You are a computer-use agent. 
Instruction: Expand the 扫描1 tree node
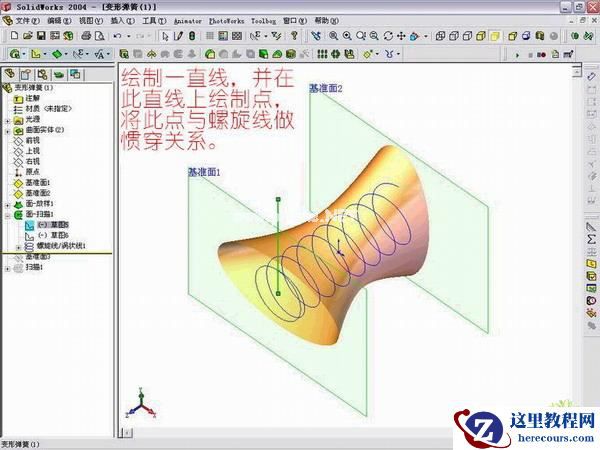[x=8, y=269]
